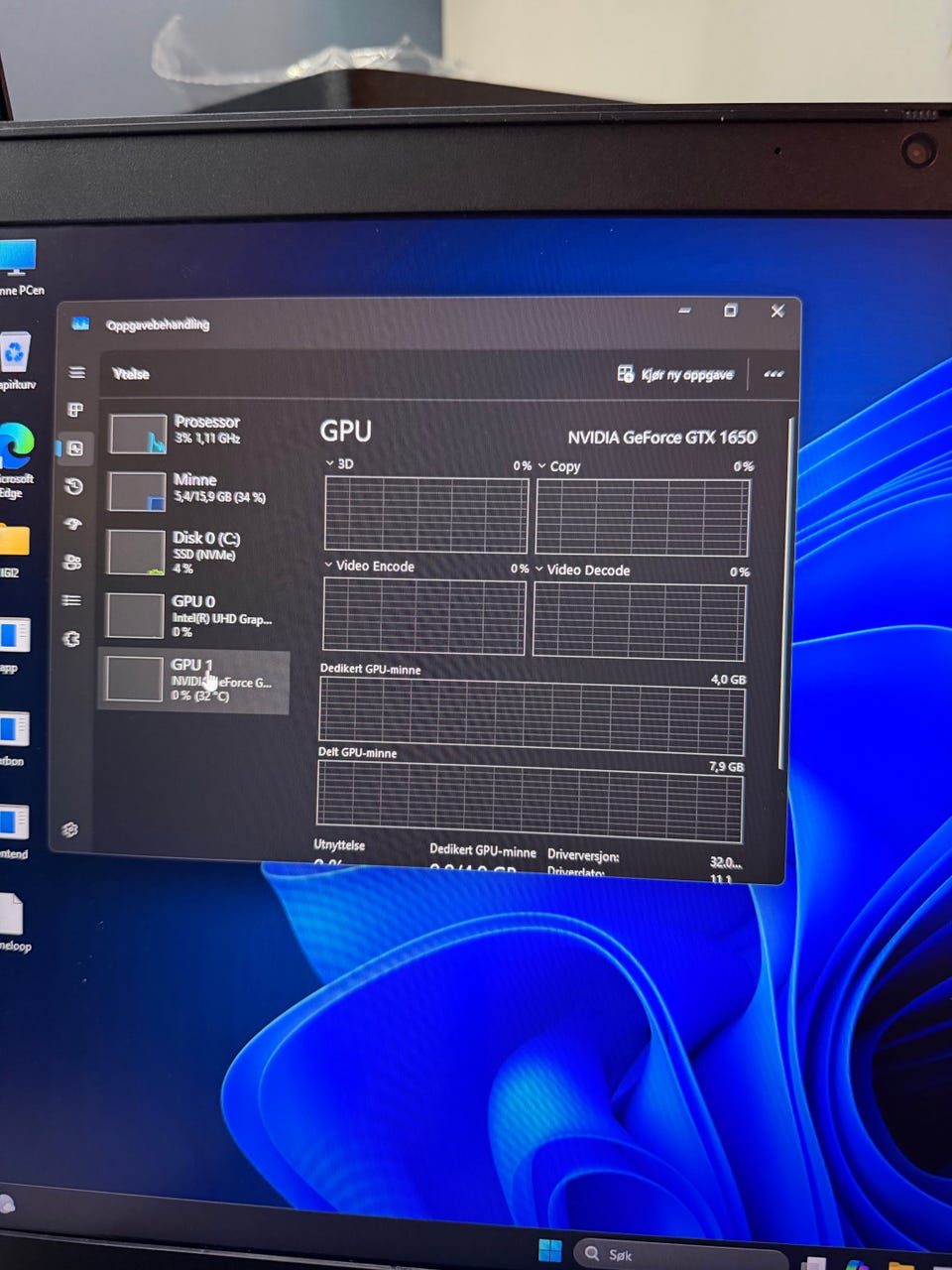
Task: Open the Details list icon in sidebar
Action: click(71, 600)
